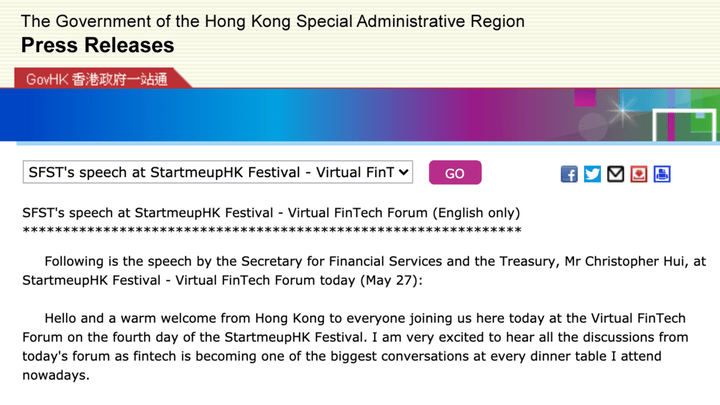Click the red download icon
The height and width of the screenshot is (405, 720).
[x=638, y=174]
